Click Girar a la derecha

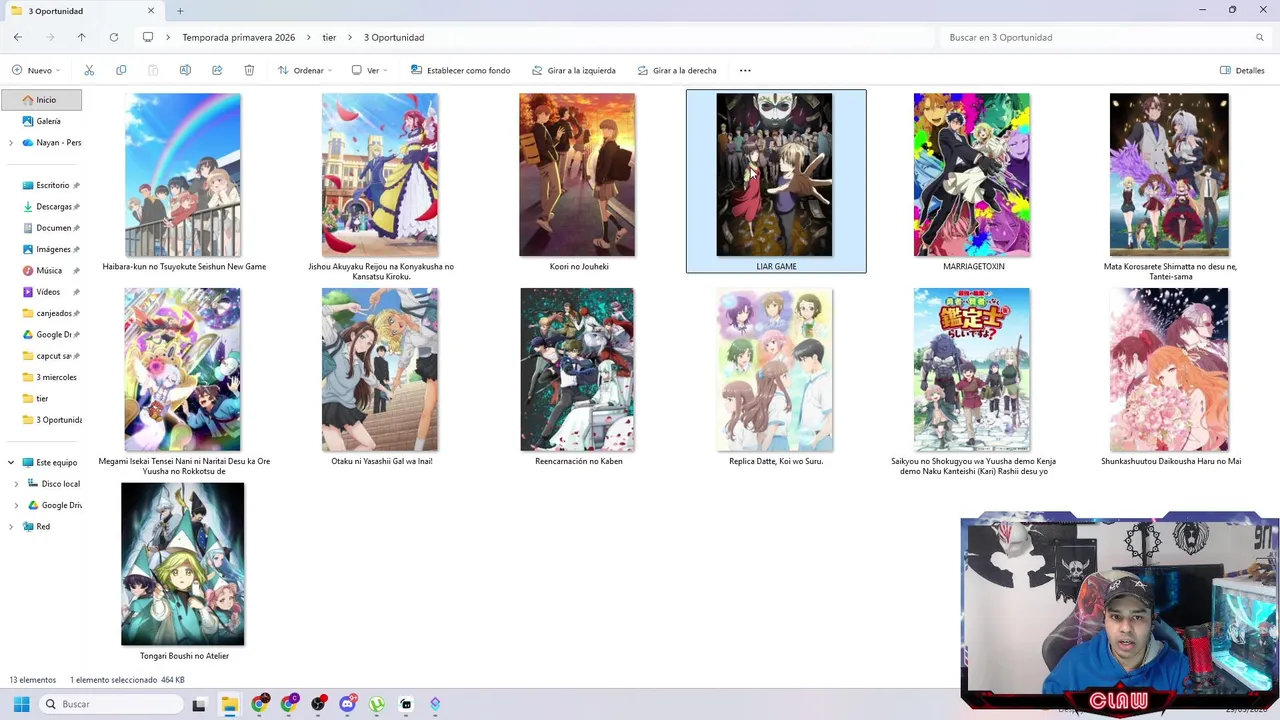click(x=677, y=70)
